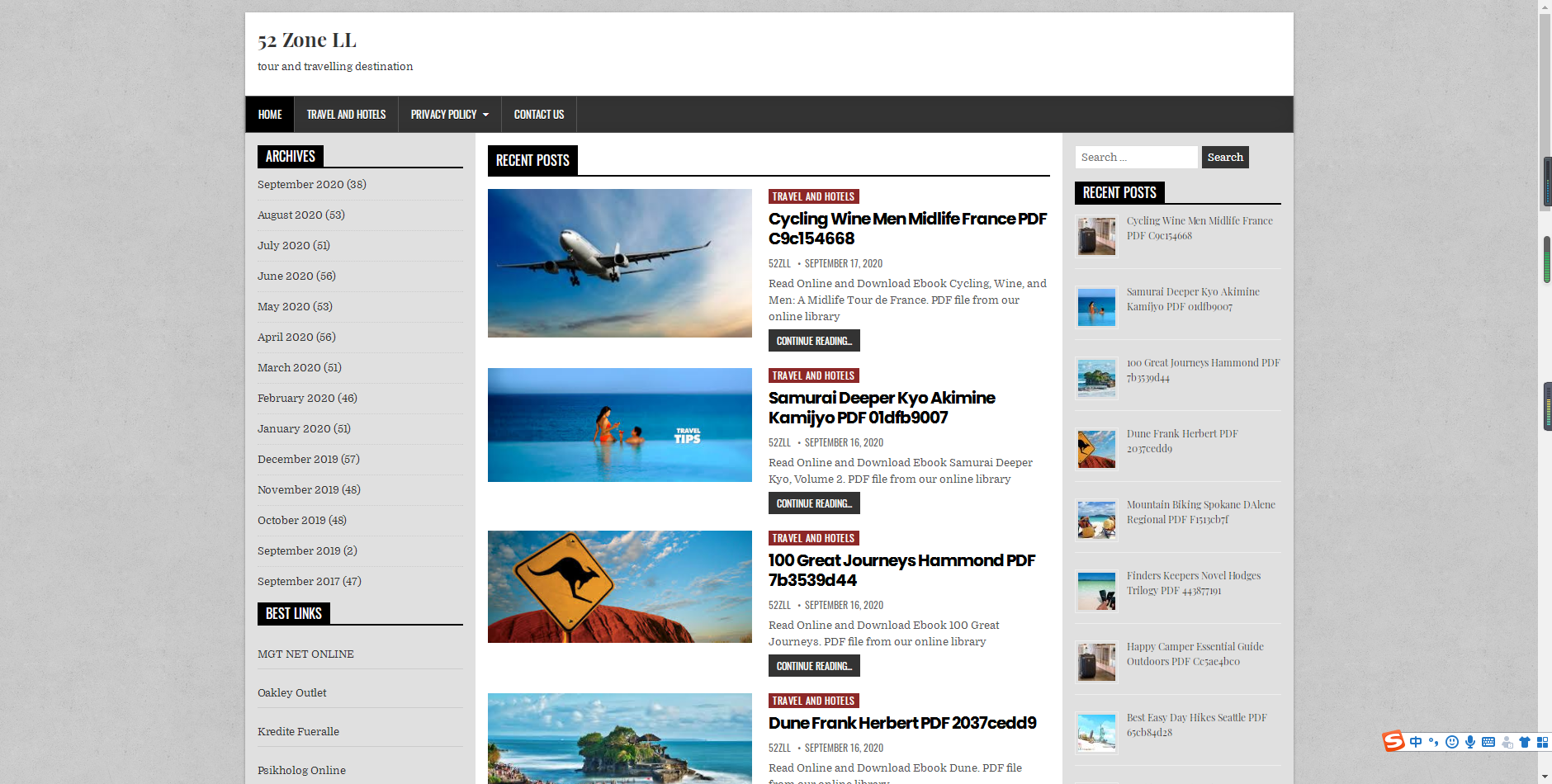Click the page scrollbar up arrow
Viewport: 1552px width, 784px height.
pyautogui.click(x=1545, y=7)
